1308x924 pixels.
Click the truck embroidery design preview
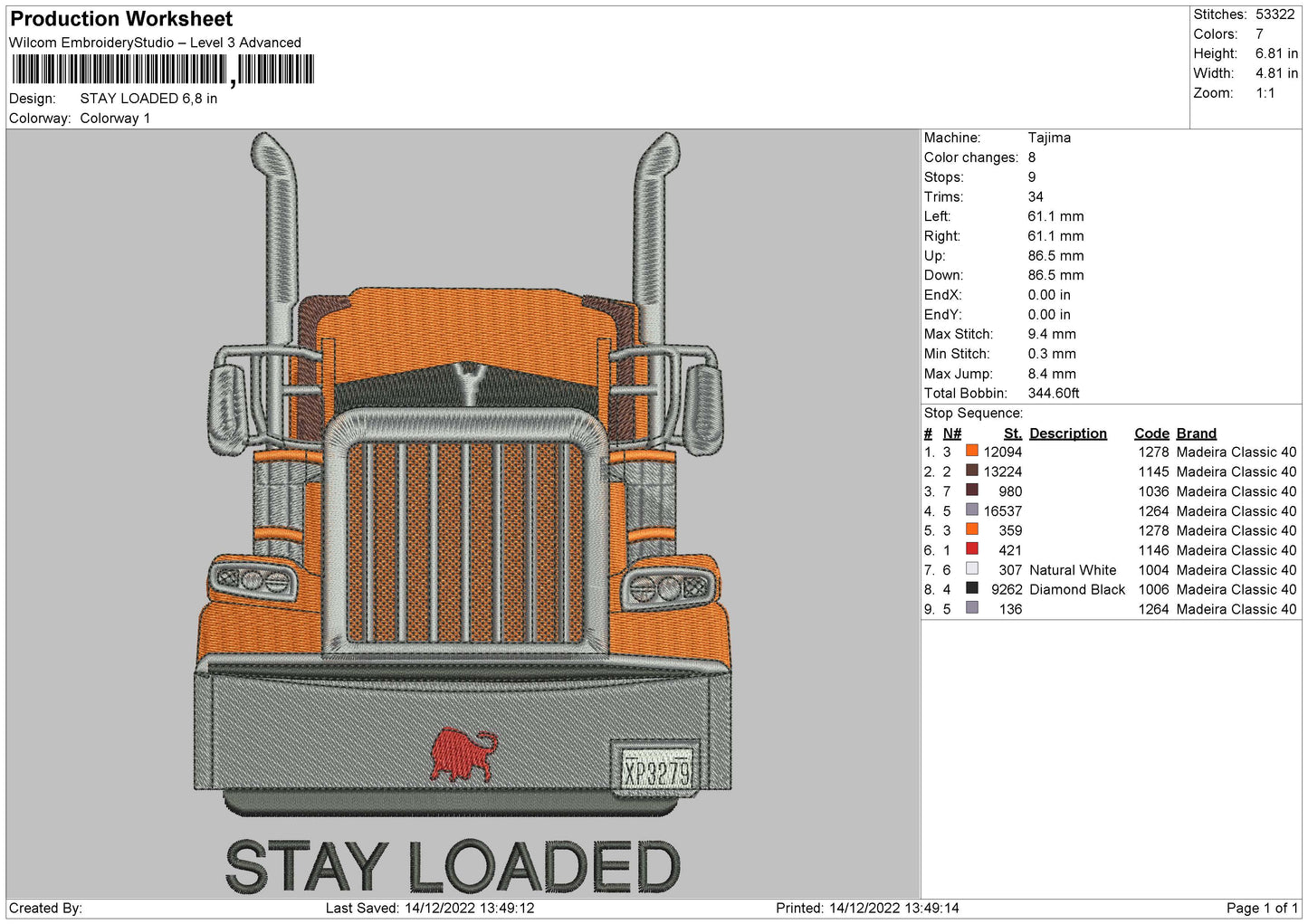point(463,513)
